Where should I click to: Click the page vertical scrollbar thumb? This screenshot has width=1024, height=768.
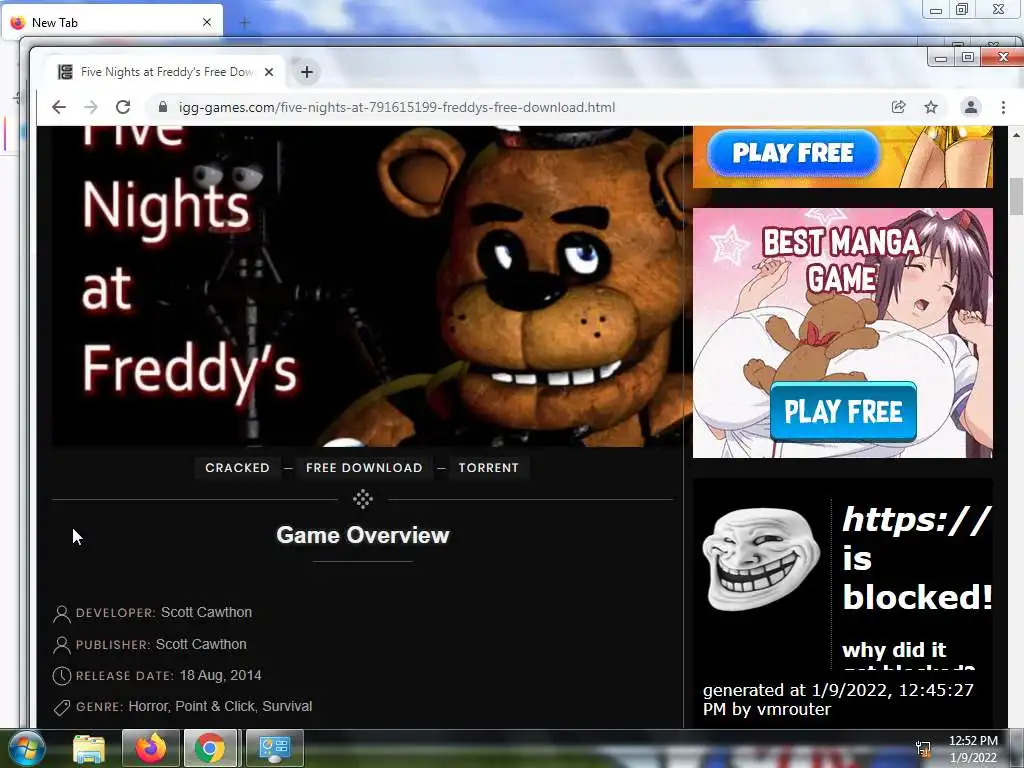[1016, 195]
